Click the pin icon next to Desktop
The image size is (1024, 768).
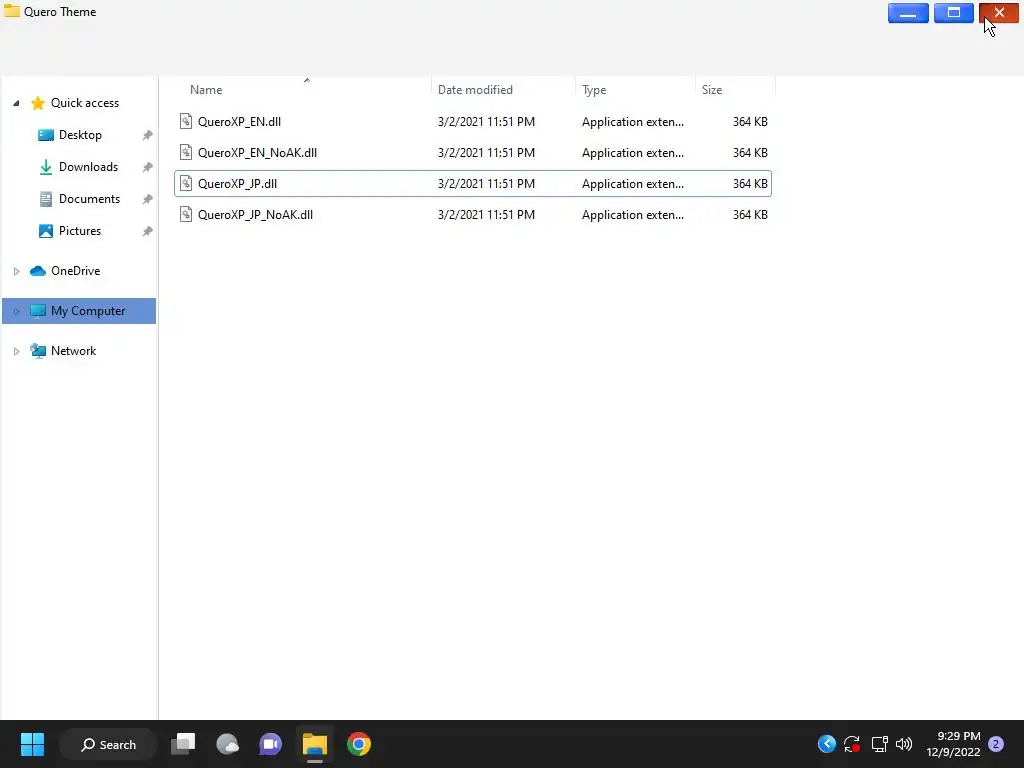(x=148, y=135)
